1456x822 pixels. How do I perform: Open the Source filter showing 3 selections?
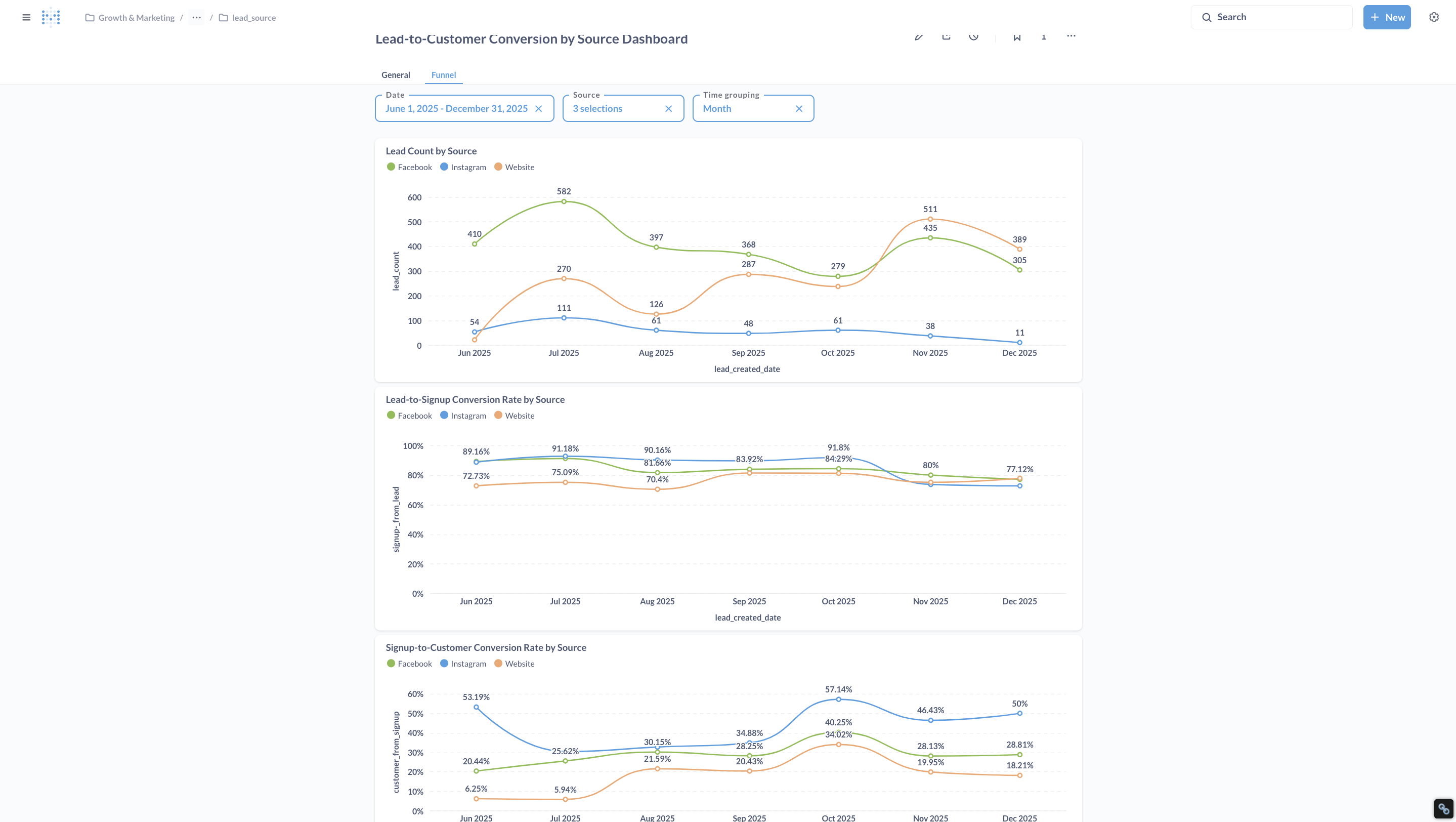click(597, 108)
